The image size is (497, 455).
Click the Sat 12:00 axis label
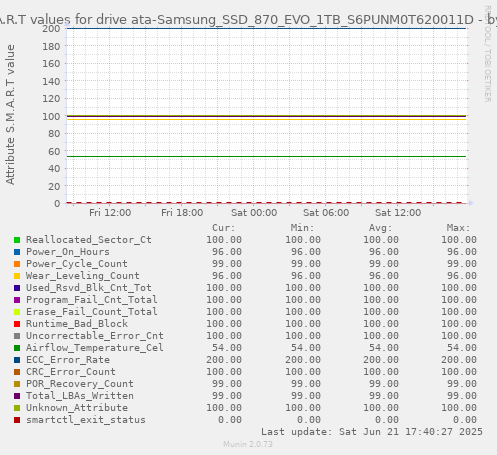(398, 213)
